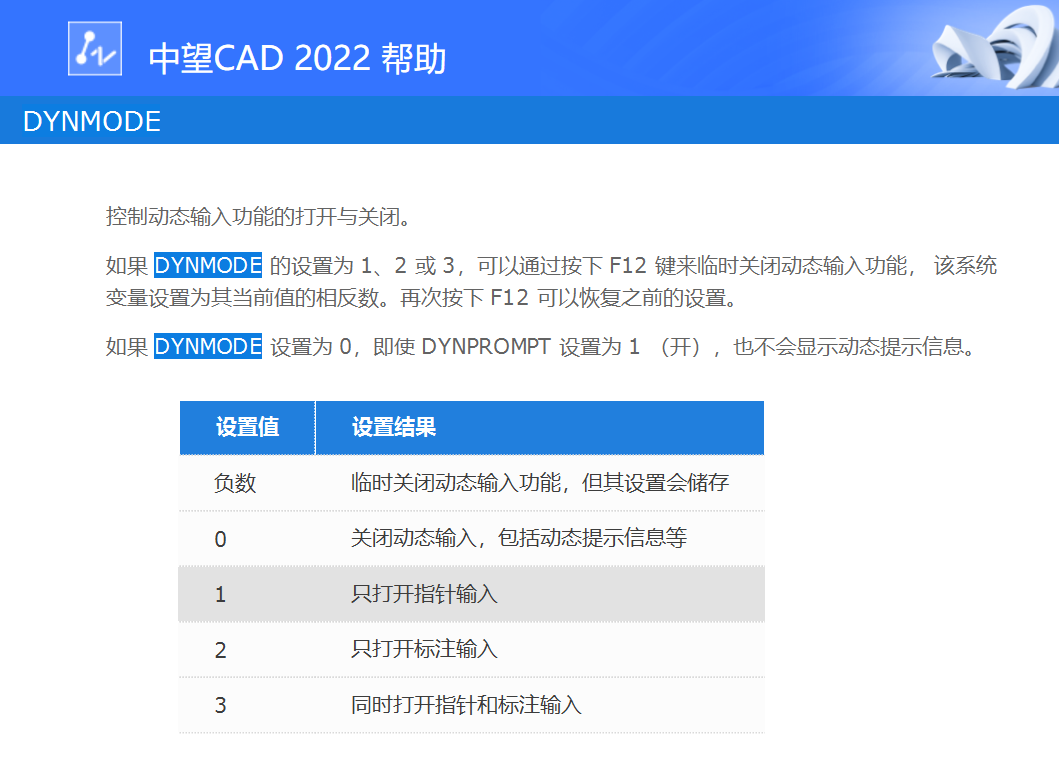
Task: Click the cell 临时关闭动态输入功能，但其设置会储存
Action: 540,483
